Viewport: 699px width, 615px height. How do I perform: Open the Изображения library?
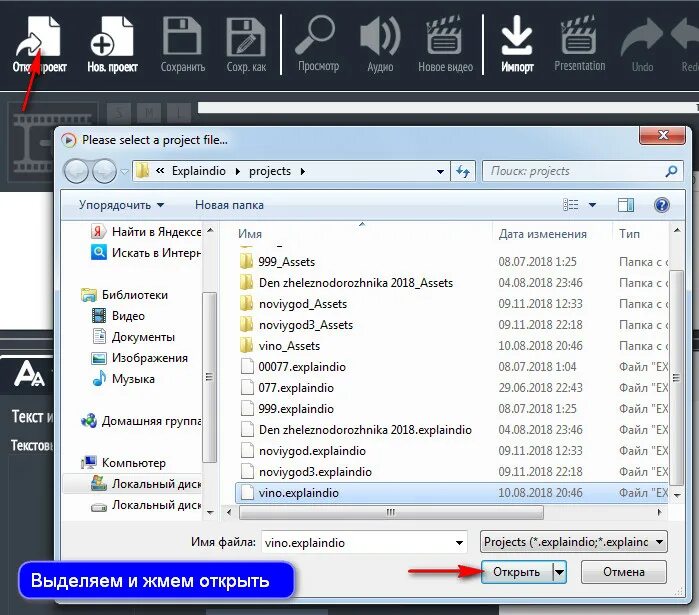click(140, 357)
